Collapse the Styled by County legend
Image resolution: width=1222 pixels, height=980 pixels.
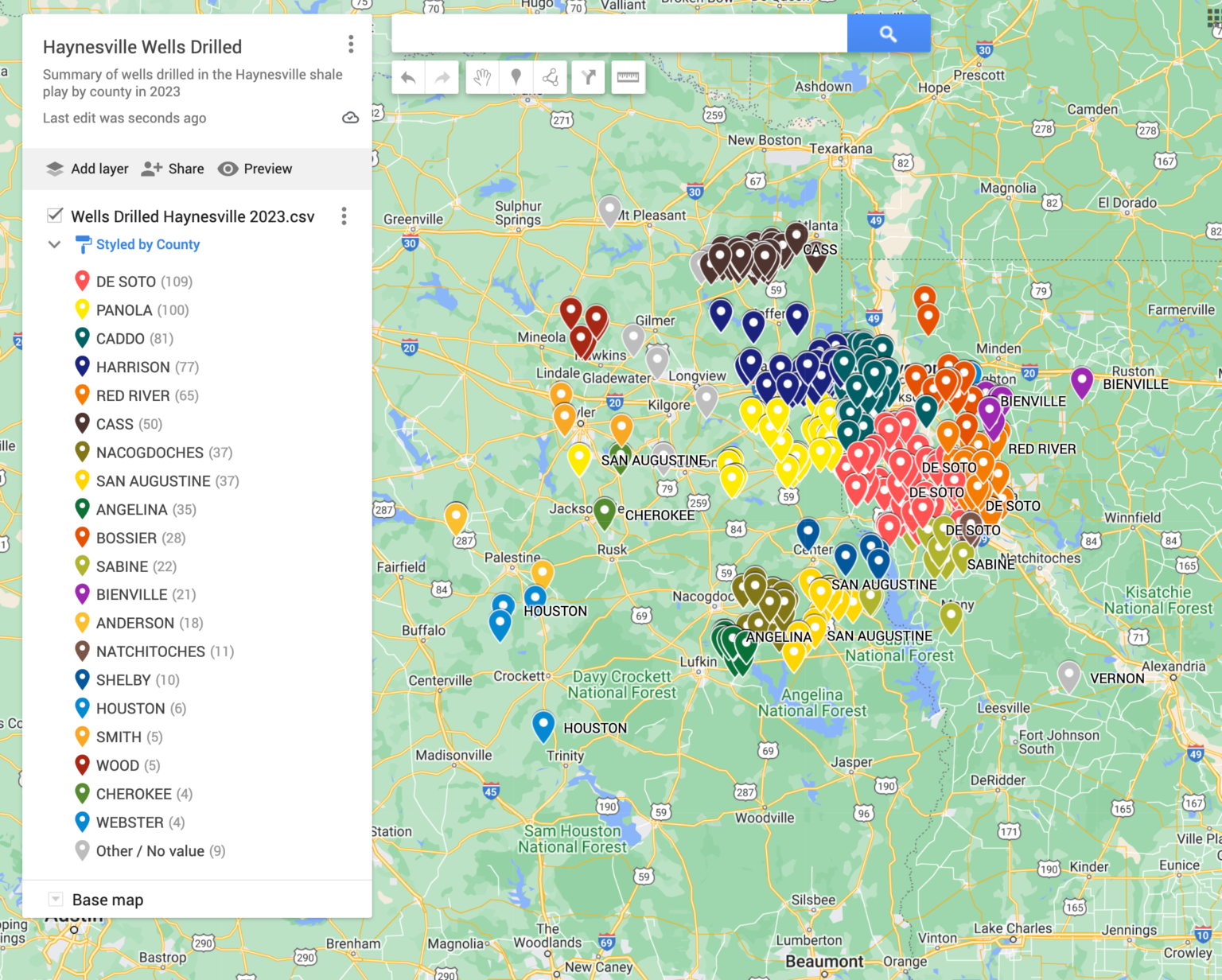tap(54, 244)
